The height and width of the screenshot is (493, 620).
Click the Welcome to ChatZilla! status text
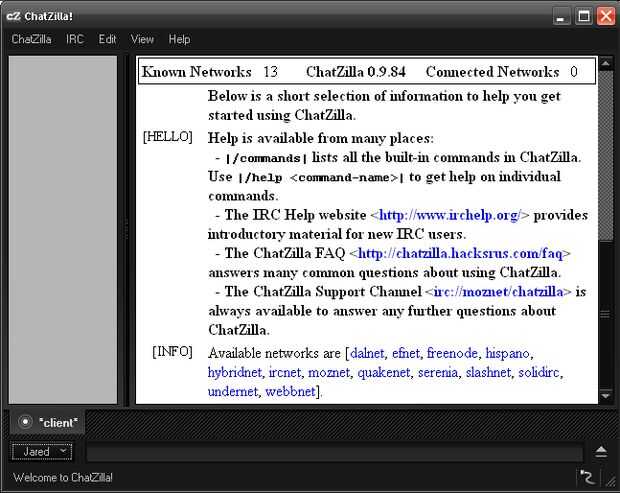[63, 477]
